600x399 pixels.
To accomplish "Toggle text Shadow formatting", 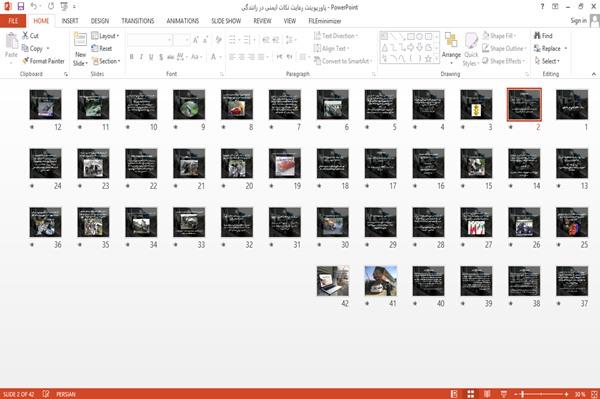I will (x=161, y=57).
